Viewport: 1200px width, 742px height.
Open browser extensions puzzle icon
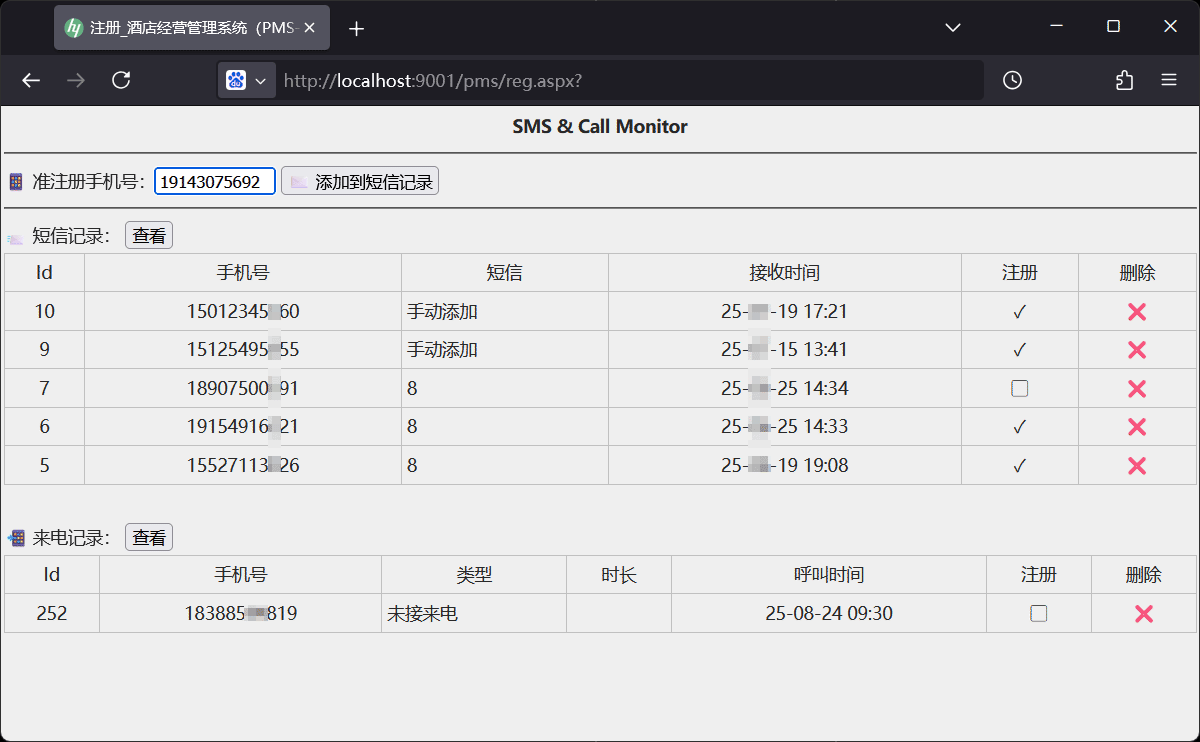tap(1124, 80)
